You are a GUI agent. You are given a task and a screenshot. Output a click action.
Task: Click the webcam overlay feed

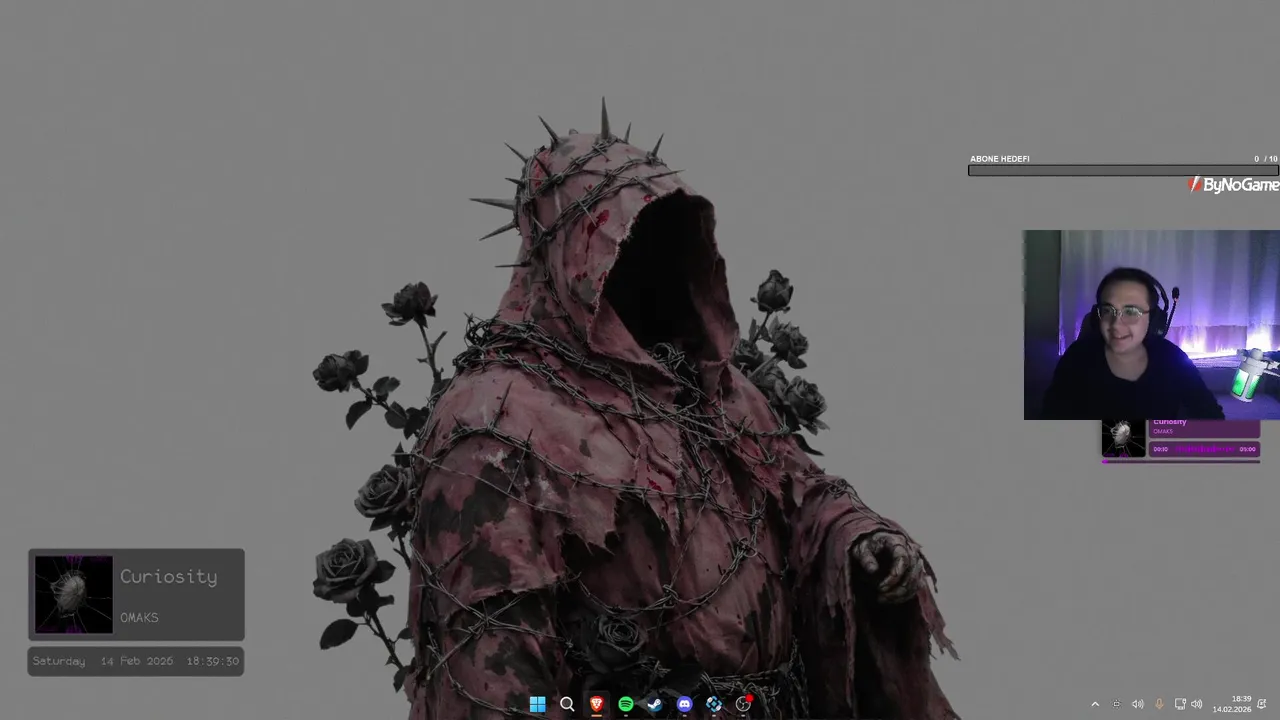coord(1151,325)
